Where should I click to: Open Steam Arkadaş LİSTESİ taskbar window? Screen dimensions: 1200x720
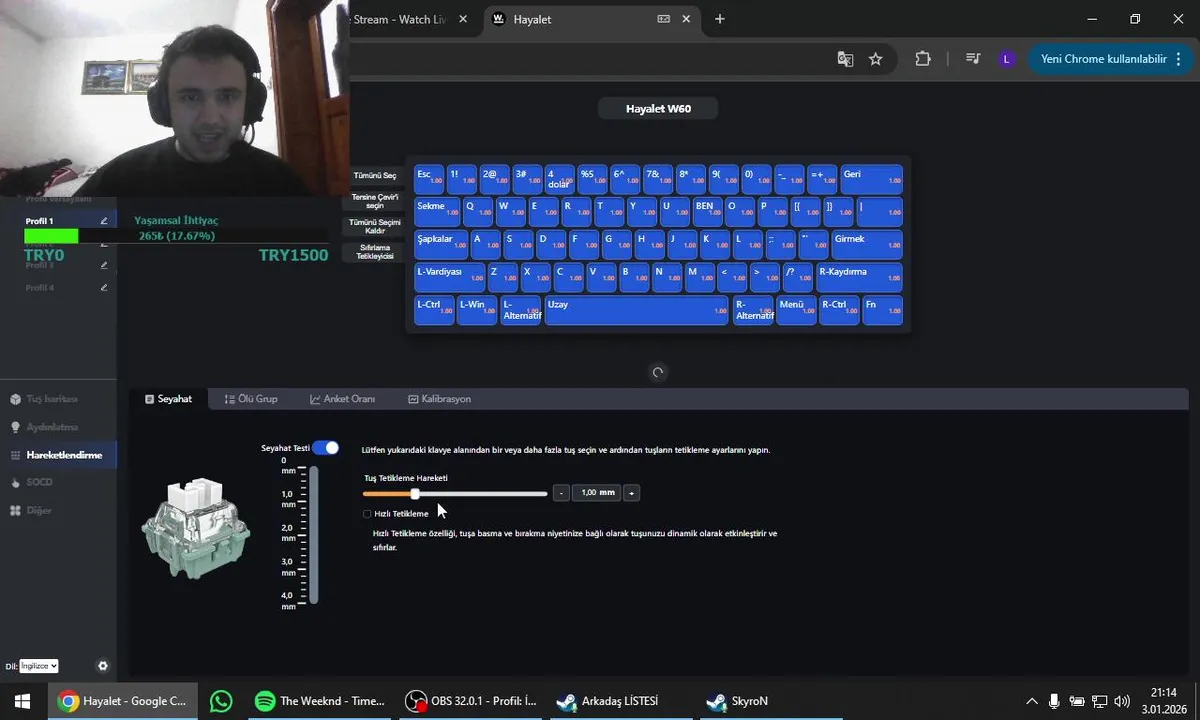(621, 701)
